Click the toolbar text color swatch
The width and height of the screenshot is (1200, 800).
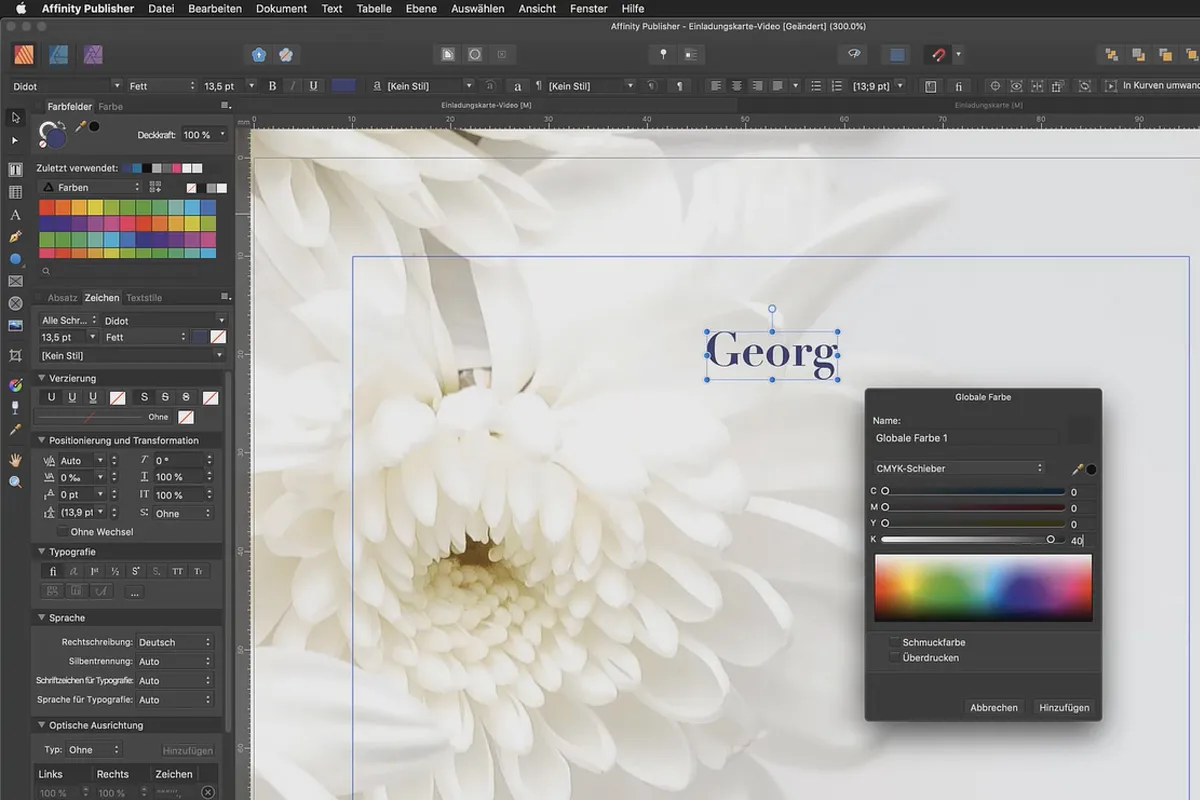(x=343, y=86)
